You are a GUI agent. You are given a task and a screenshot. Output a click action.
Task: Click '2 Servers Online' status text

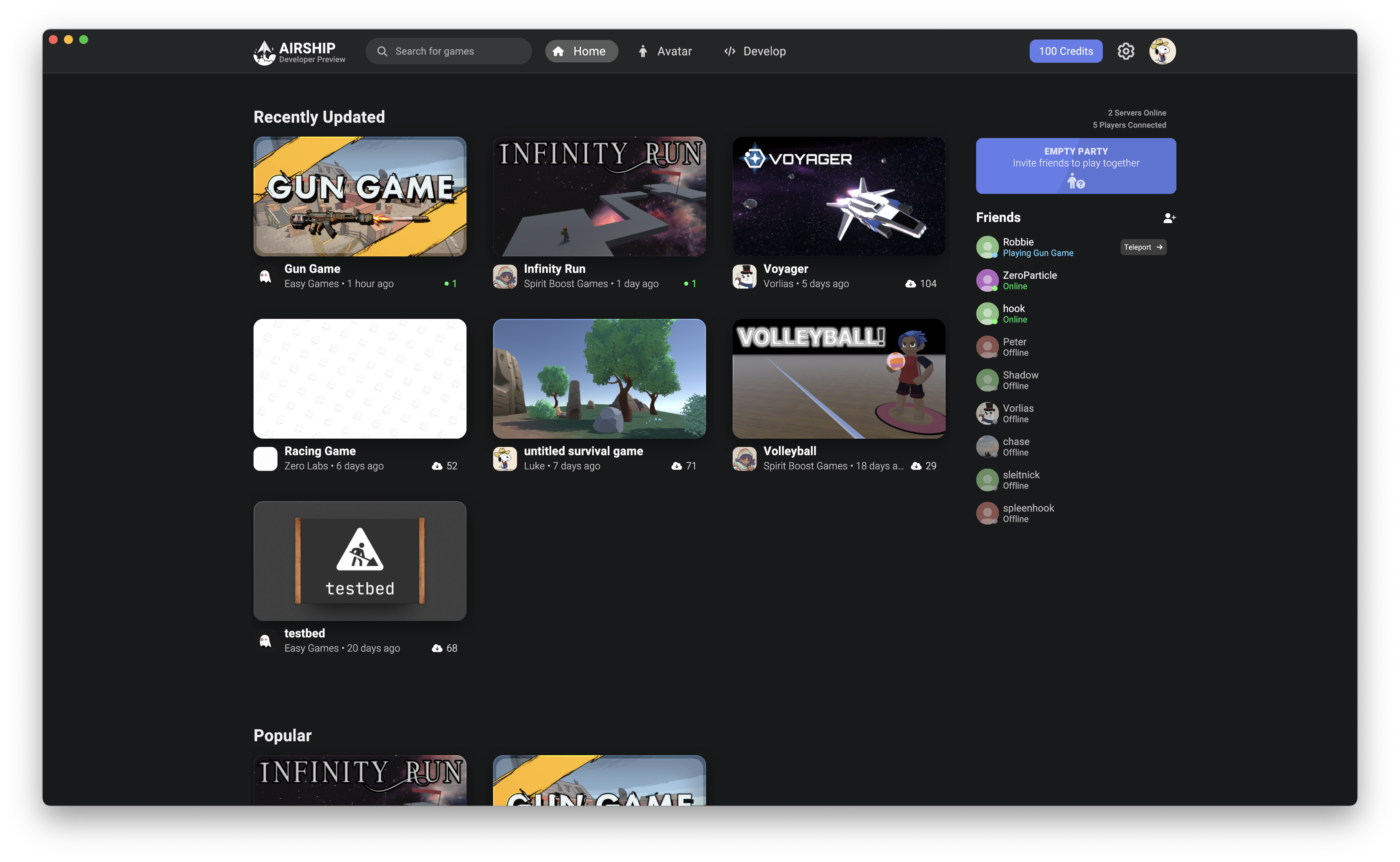1137,113
